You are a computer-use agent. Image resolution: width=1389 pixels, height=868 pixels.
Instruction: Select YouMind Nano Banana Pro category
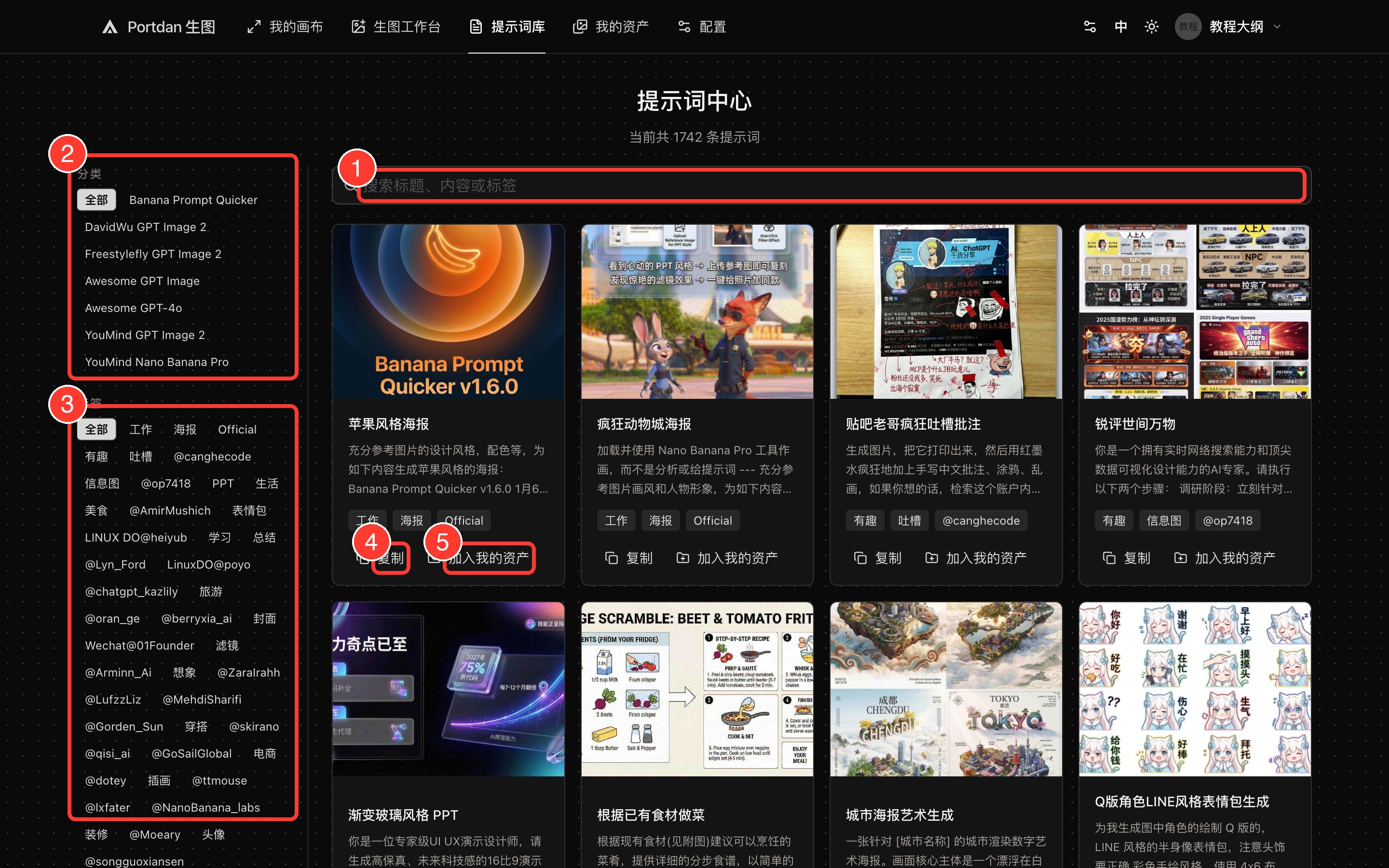(x=157, y=362)
